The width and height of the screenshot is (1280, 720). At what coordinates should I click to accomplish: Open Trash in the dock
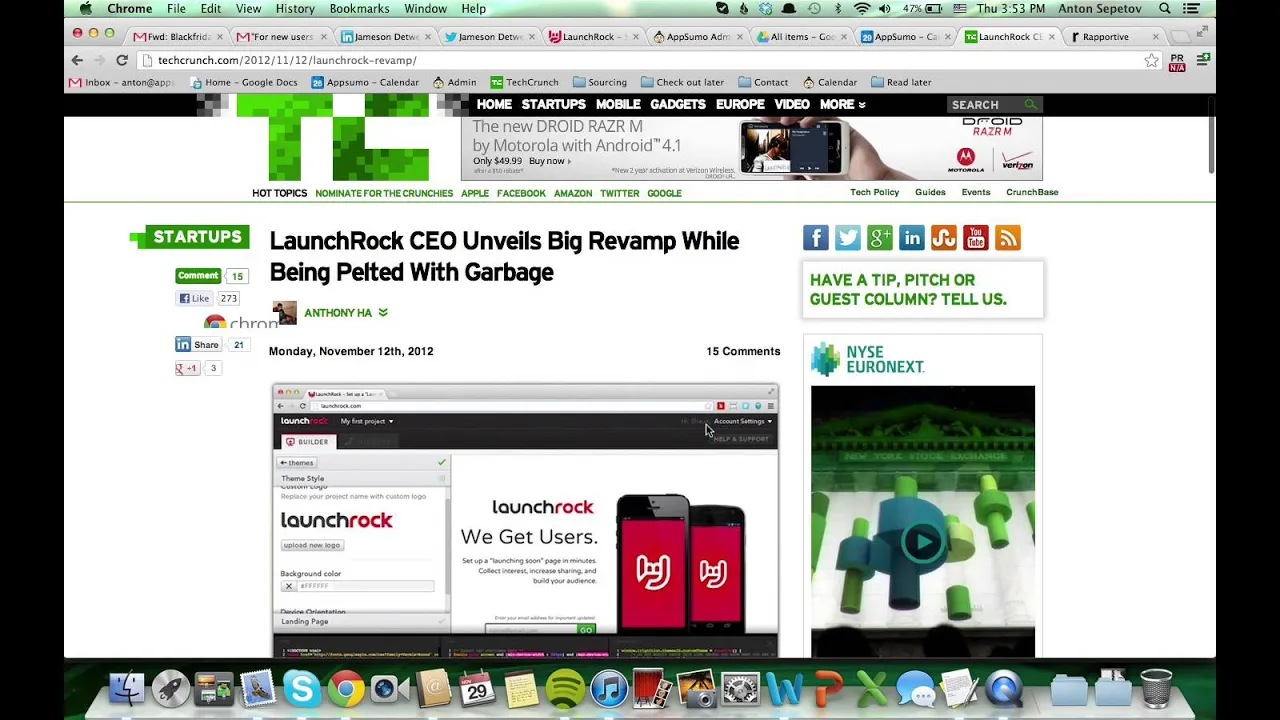coord(1156,689)
